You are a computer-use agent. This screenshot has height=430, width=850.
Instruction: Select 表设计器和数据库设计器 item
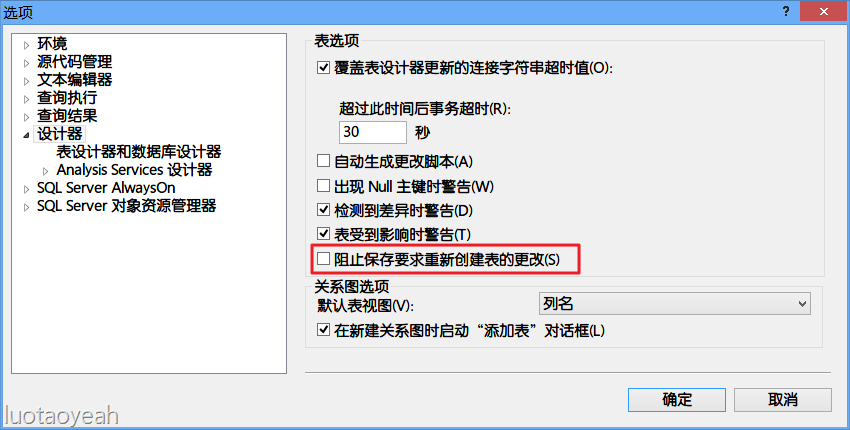pos(139,152)
